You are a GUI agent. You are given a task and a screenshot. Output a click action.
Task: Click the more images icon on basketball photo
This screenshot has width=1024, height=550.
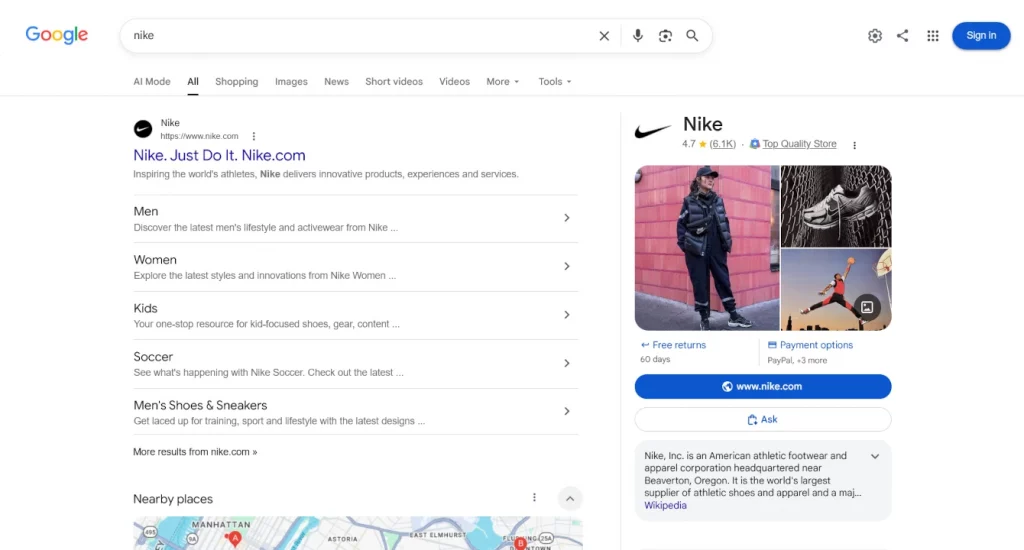point(867,306)
